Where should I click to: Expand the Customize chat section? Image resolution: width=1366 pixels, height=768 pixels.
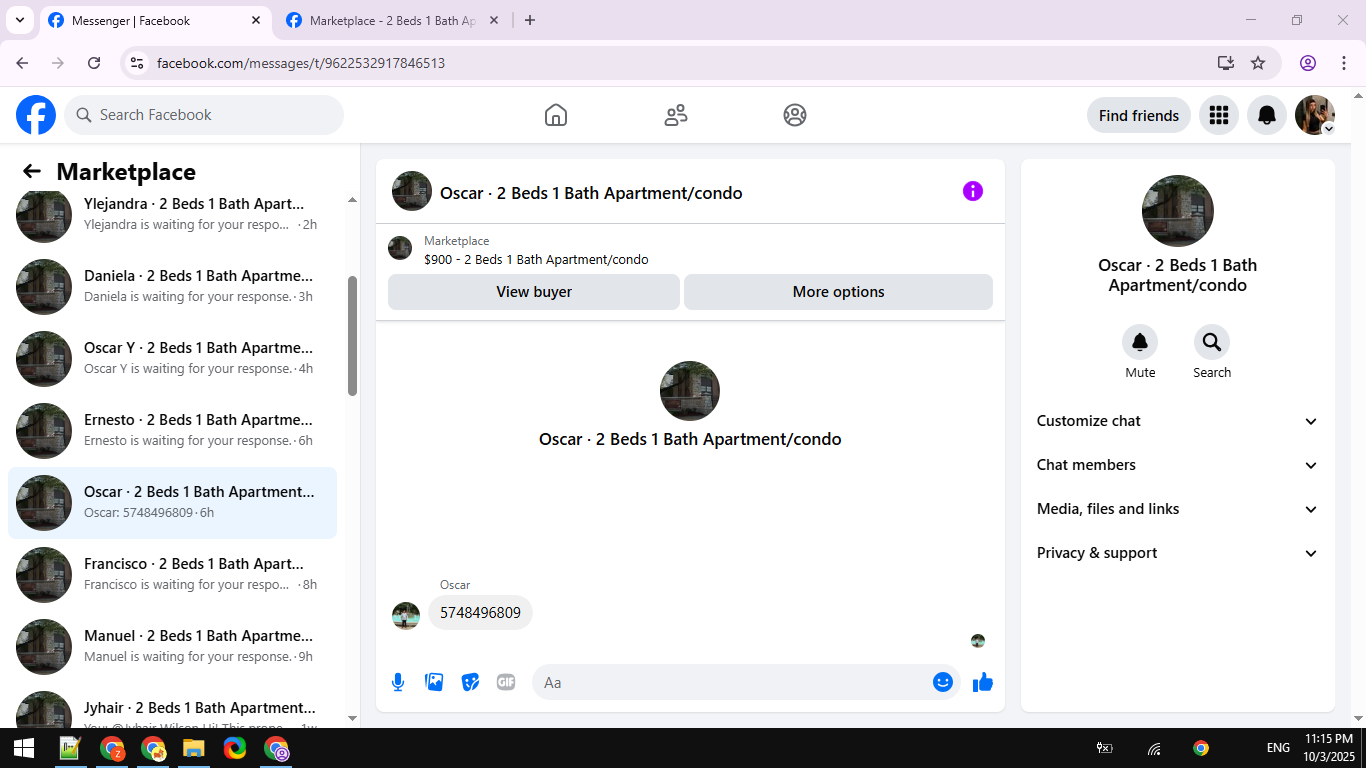pos(1178,421)
